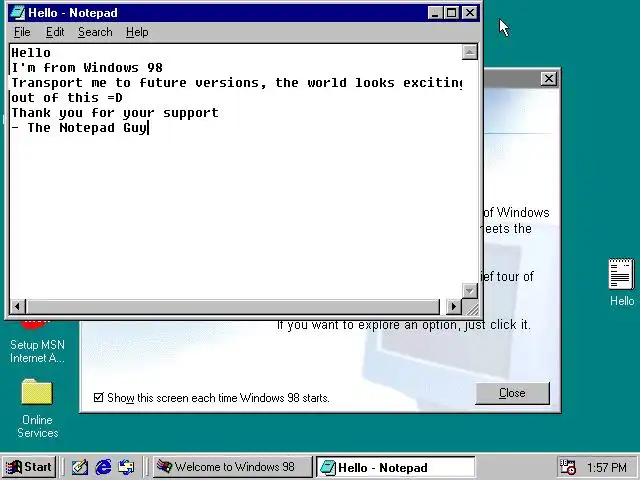Click the Notepad horizontal scroll right arrow

pos(454,306)
